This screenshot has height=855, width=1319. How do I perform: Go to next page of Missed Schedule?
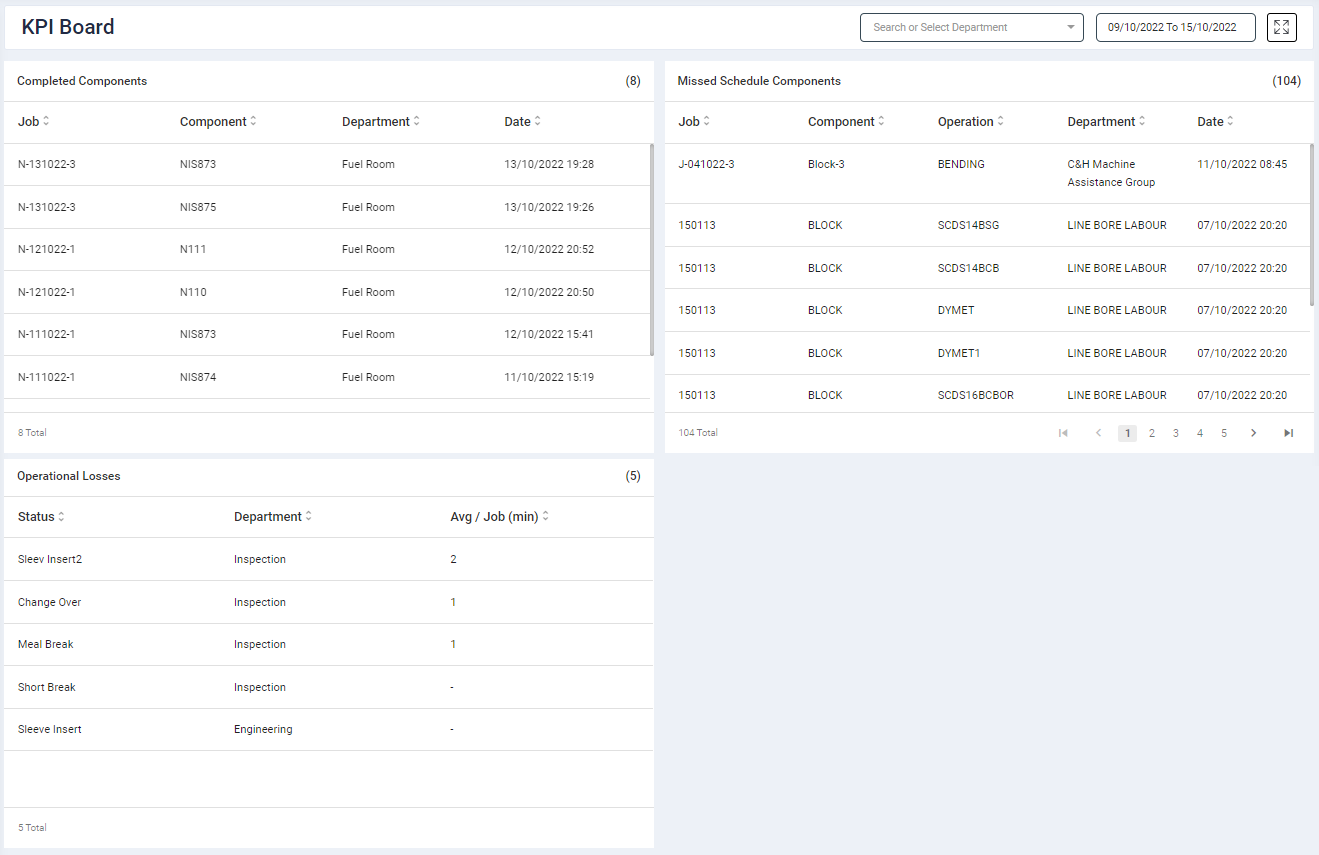point(1253,433)
